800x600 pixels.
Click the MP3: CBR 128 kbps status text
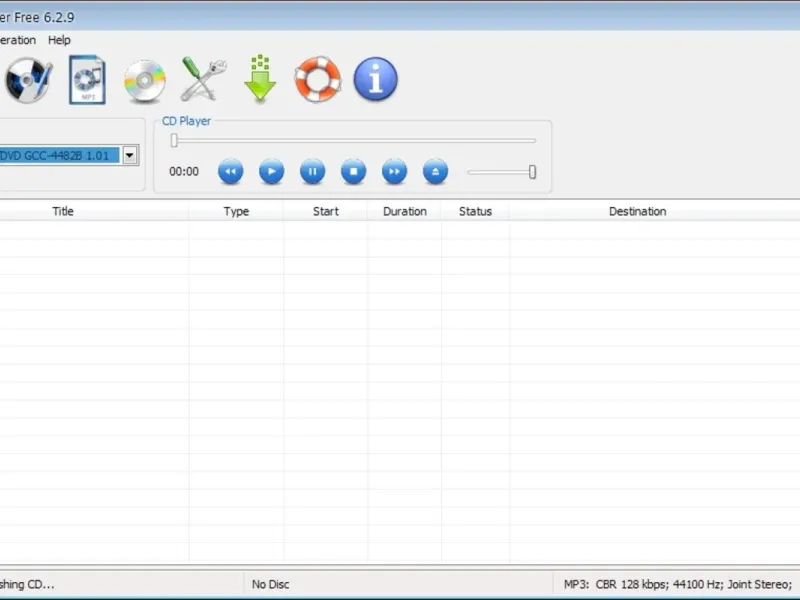coord(678,584)
